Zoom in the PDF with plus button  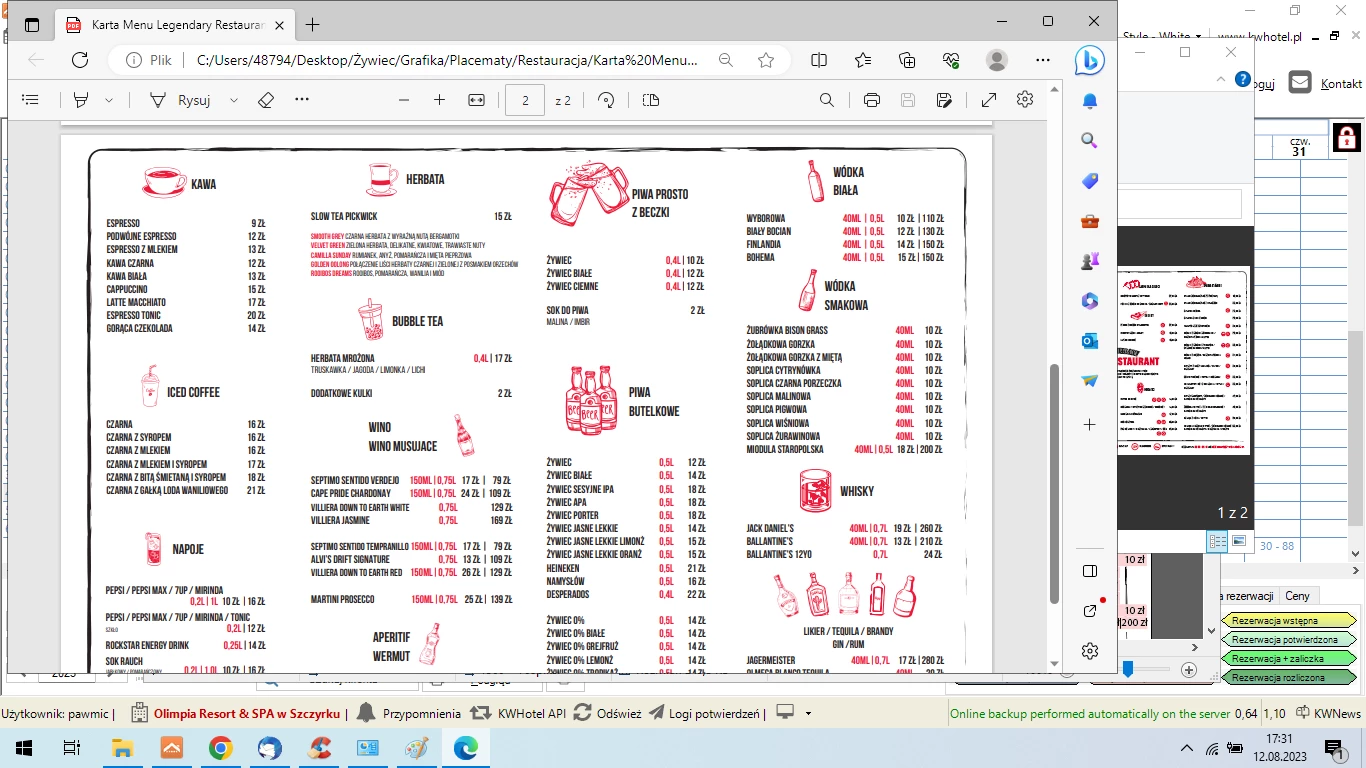439,100
